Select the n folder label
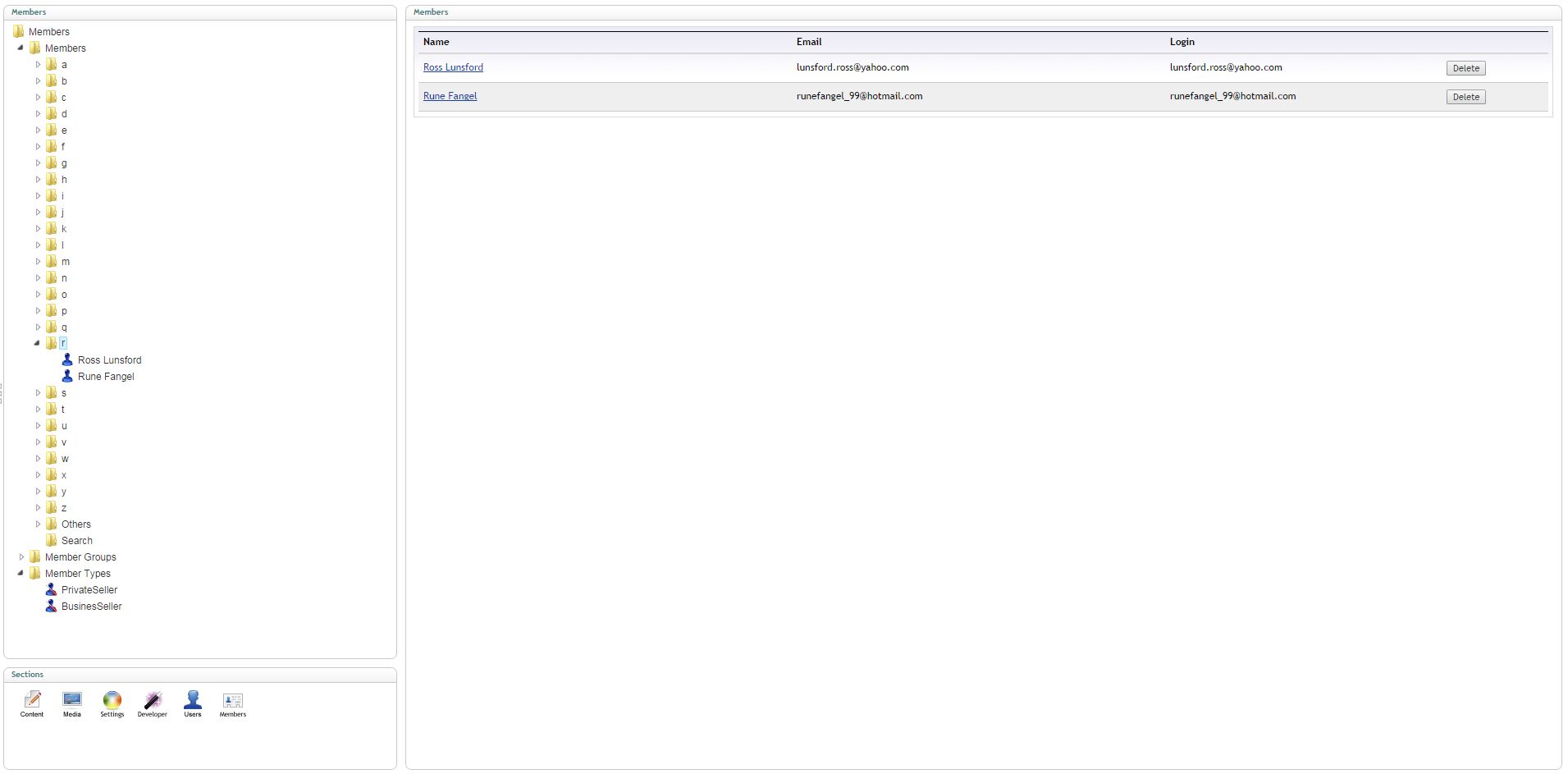The image size is (1568, 783). (x=64, y=278)
